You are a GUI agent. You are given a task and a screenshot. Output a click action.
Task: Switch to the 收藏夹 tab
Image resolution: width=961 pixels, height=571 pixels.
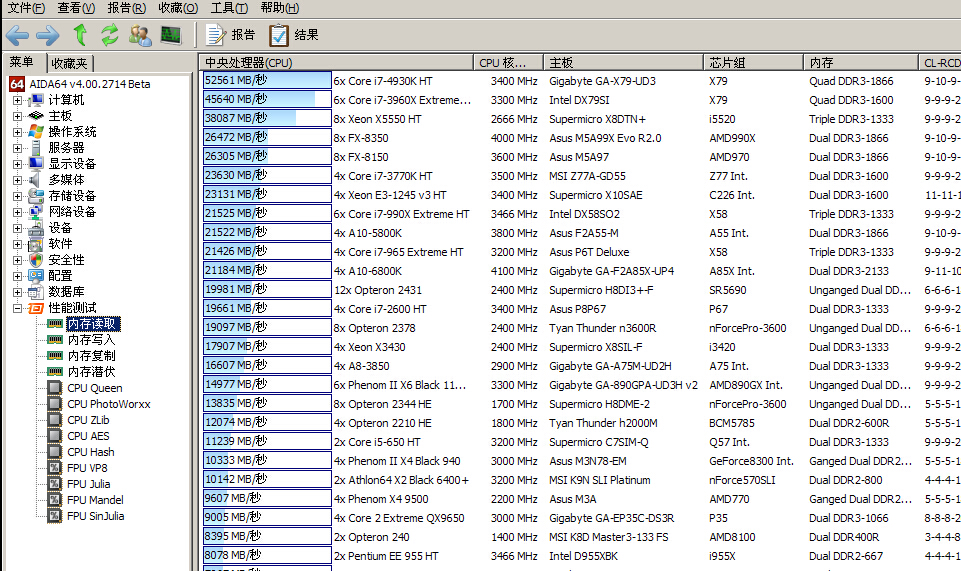pos(69,63)
